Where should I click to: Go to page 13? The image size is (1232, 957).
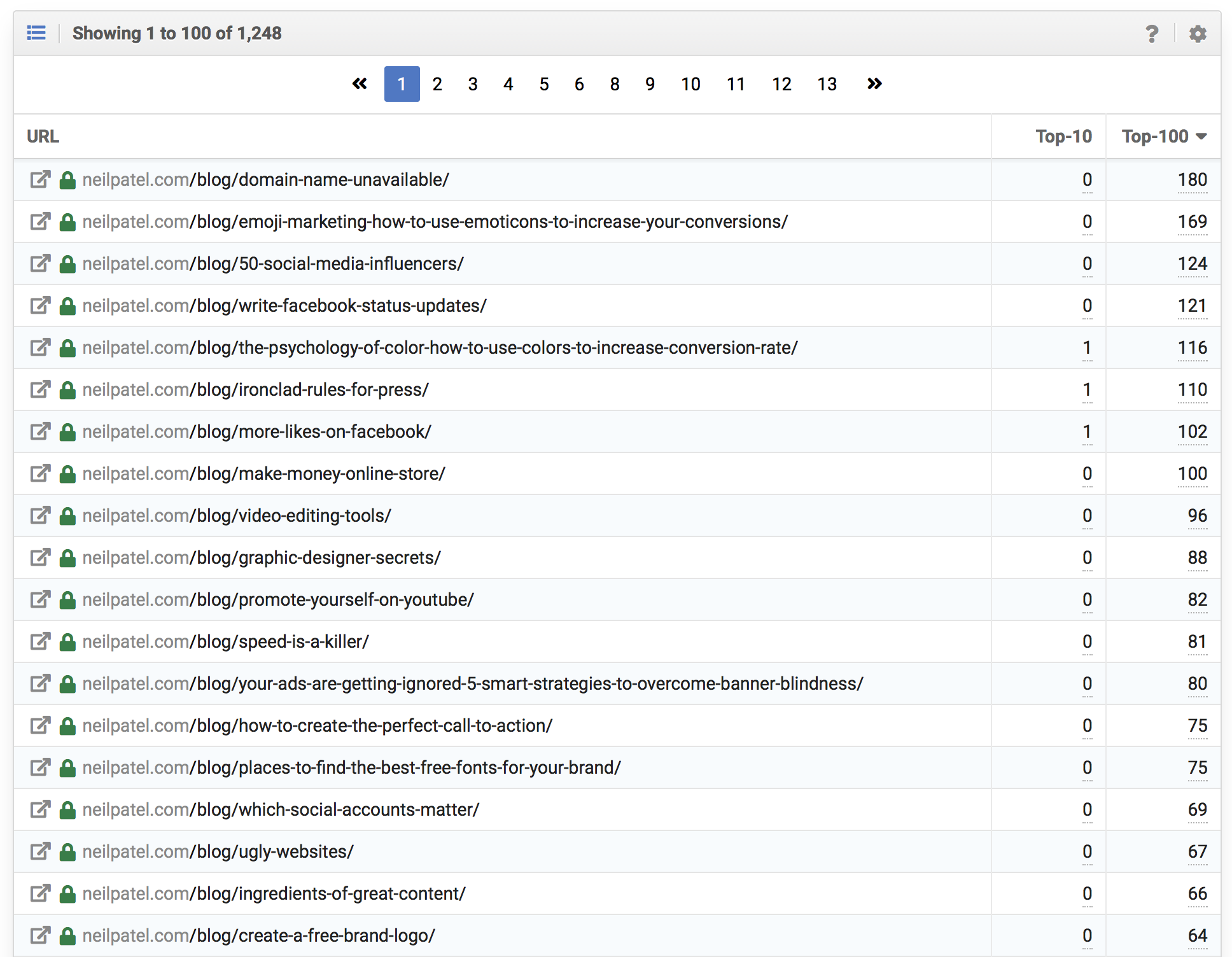point(827,84)
